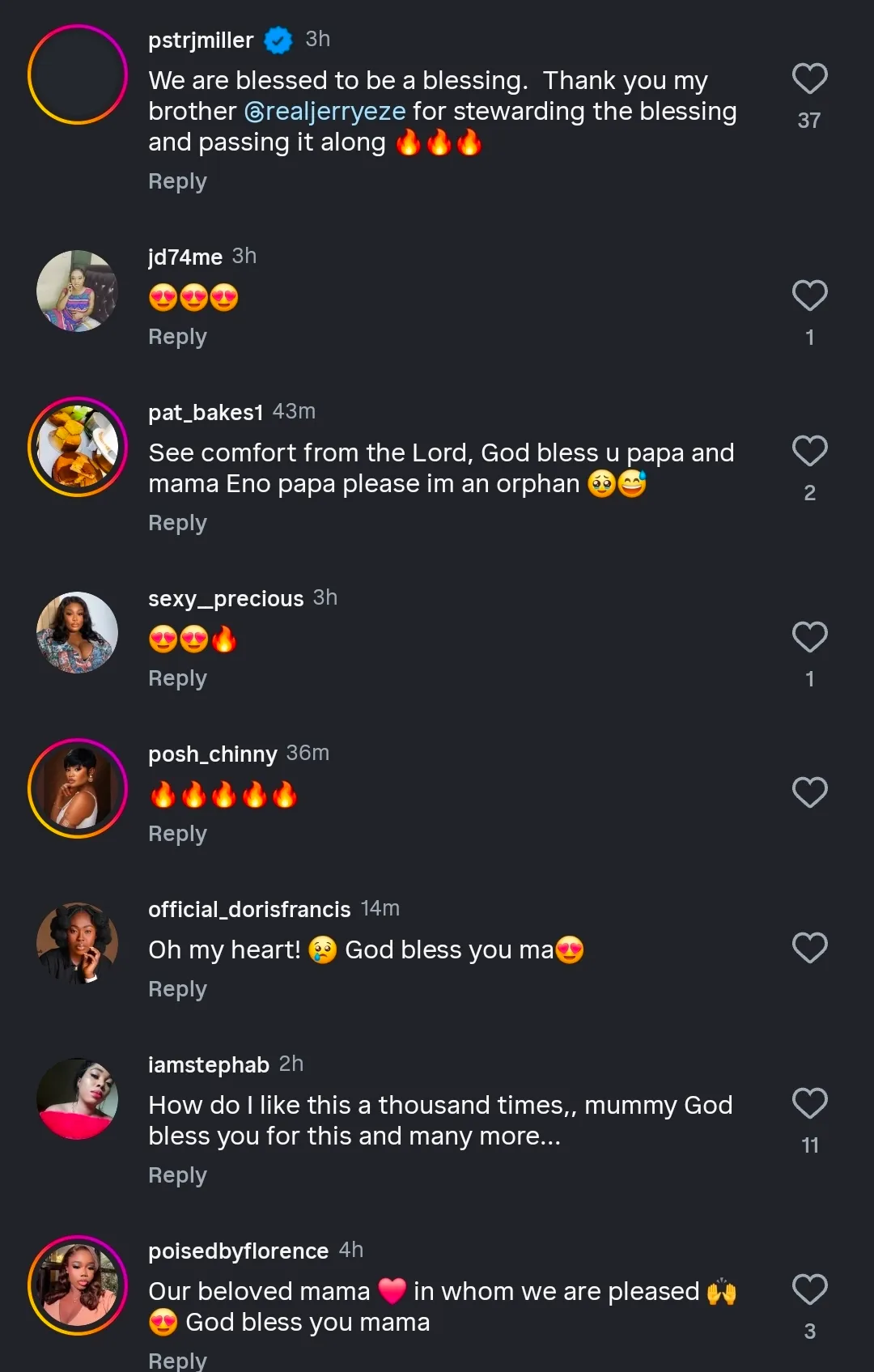This screenshot has width=874, height=1372.
Task: Like iamstephab's comment with the heart
Action: pyautogui.click(x=809, y=1103)
